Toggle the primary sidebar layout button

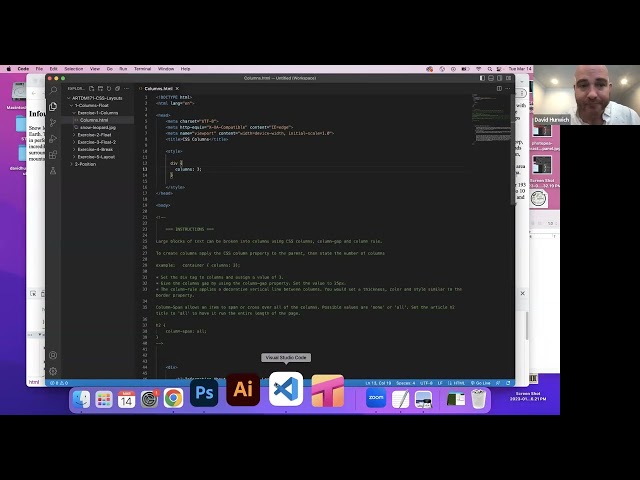click(482, 78)
